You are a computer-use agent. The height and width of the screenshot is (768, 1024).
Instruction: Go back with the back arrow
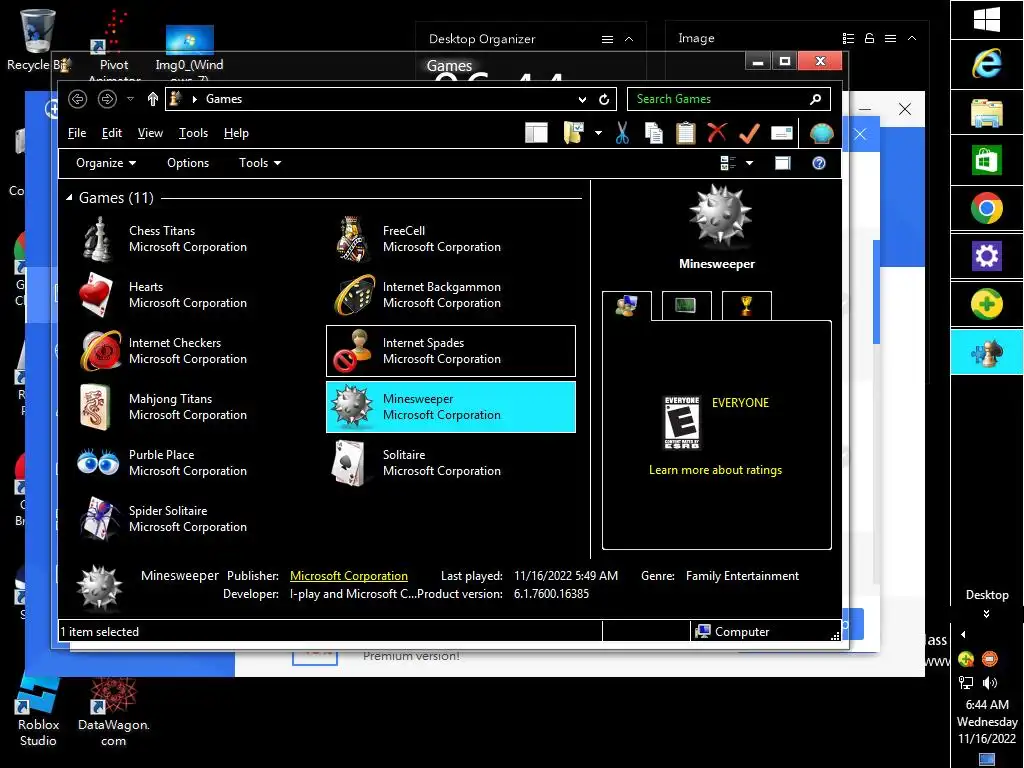(x=77, y=99)
